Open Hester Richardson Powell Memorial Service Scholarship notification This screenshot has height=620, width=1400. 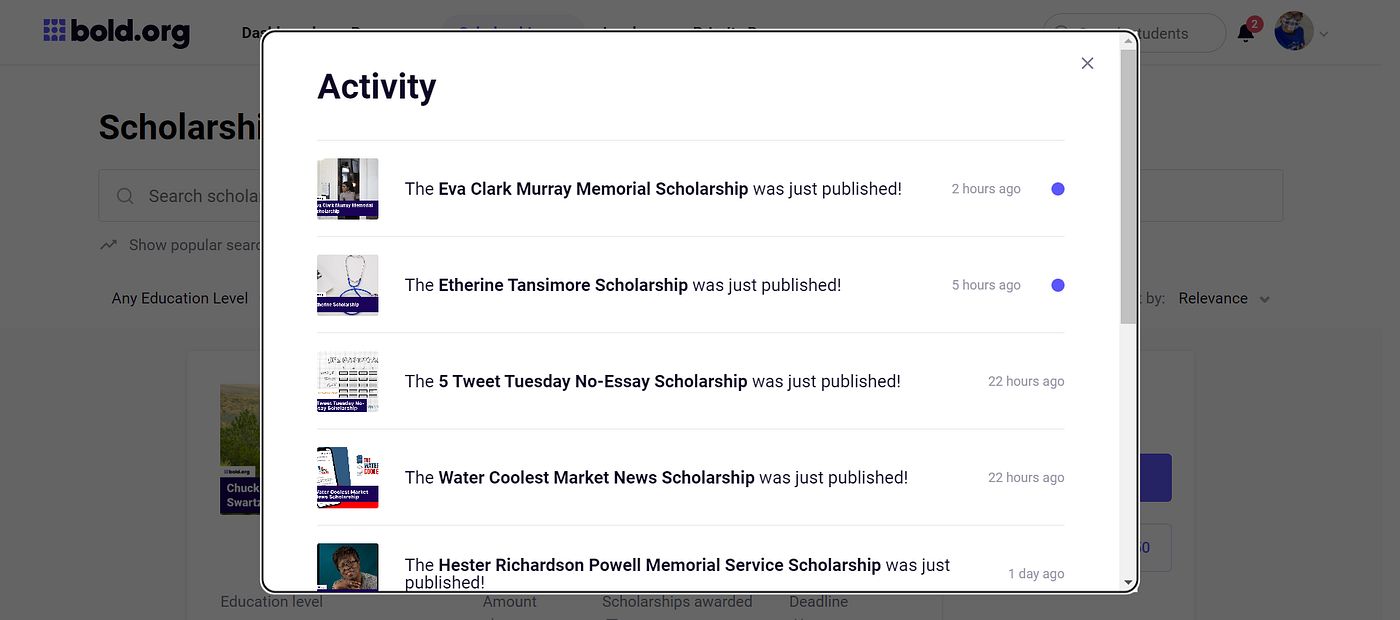pyautogui.click(x=690, y=566)
